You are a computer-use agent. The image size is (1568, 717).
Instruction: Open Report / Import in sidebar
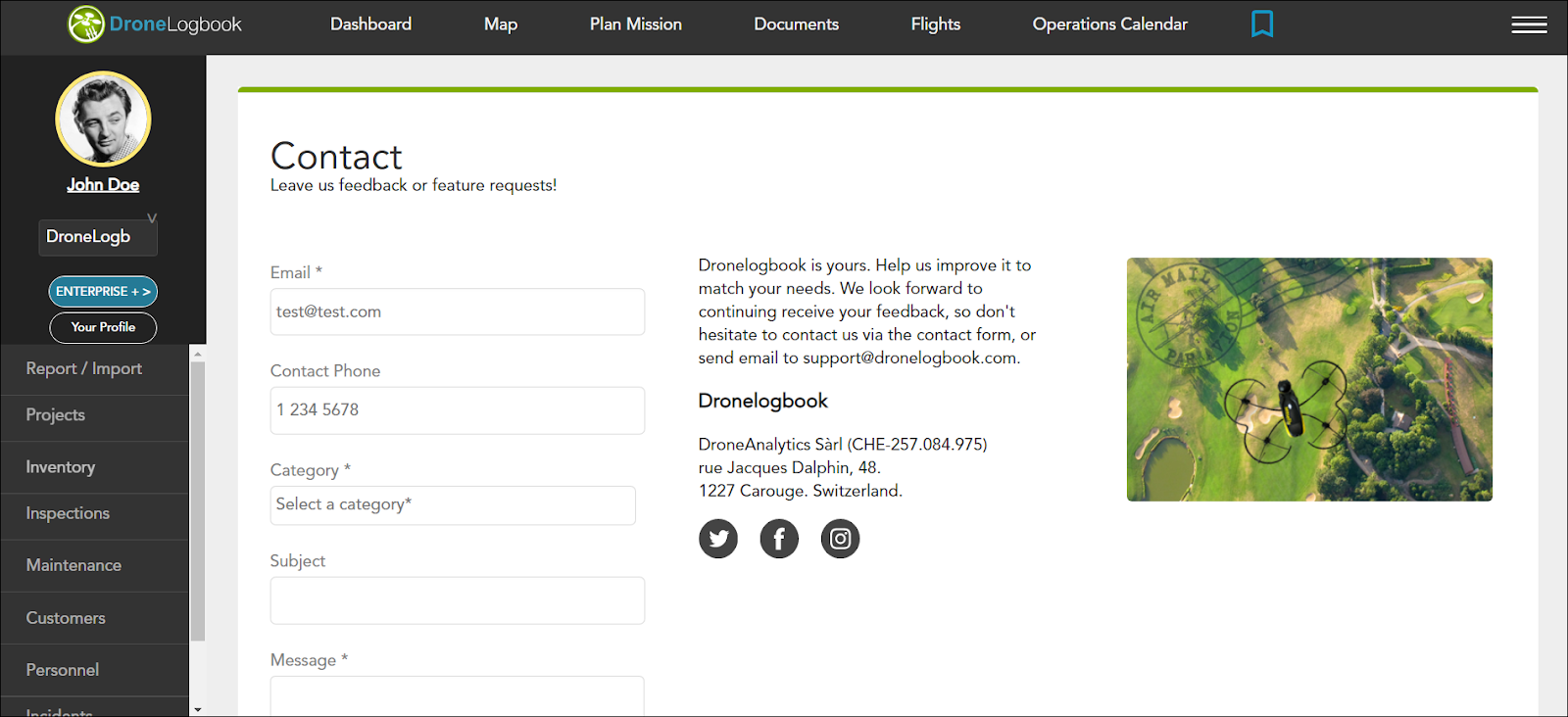point(94,369)
